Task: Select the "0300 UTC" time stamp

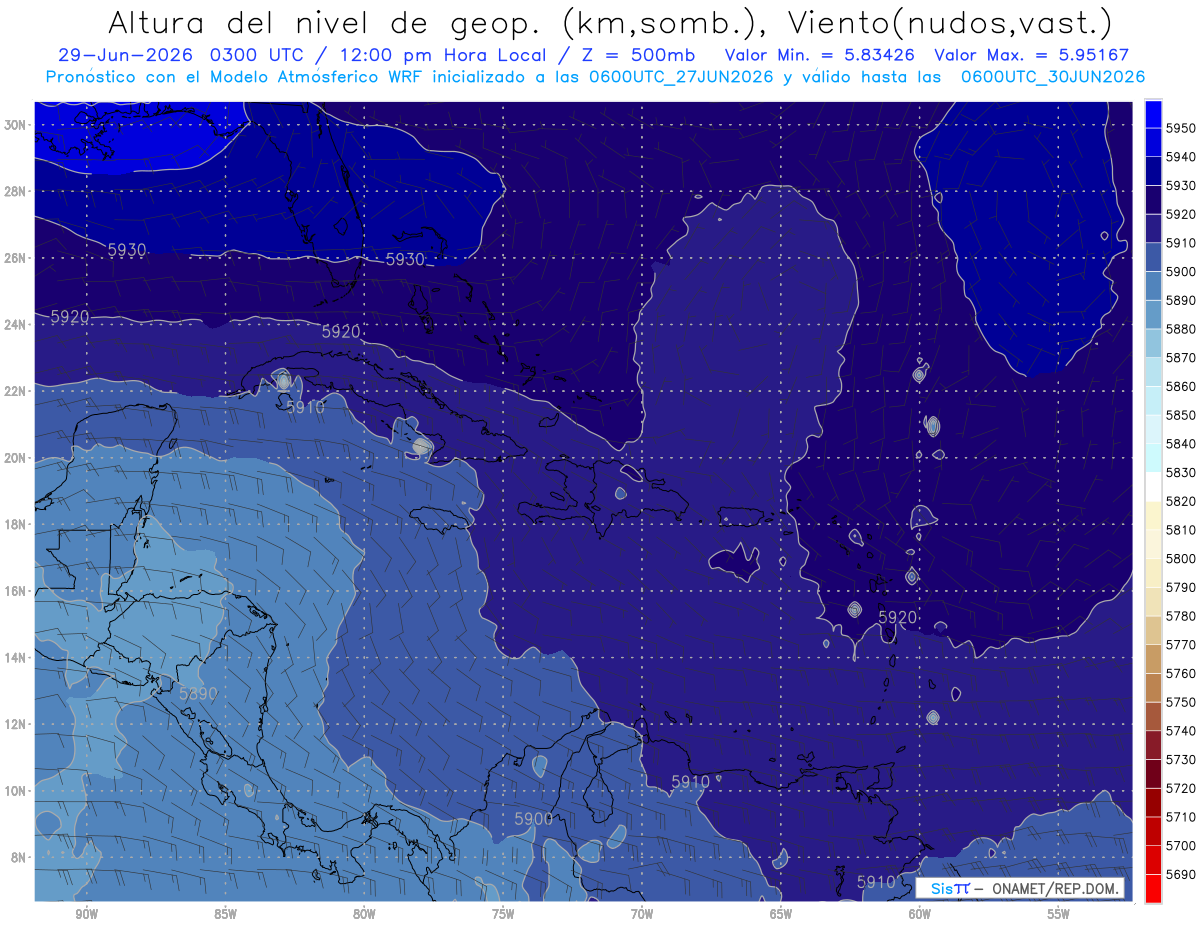Action: pyautogui.click(x=262, y=56)
